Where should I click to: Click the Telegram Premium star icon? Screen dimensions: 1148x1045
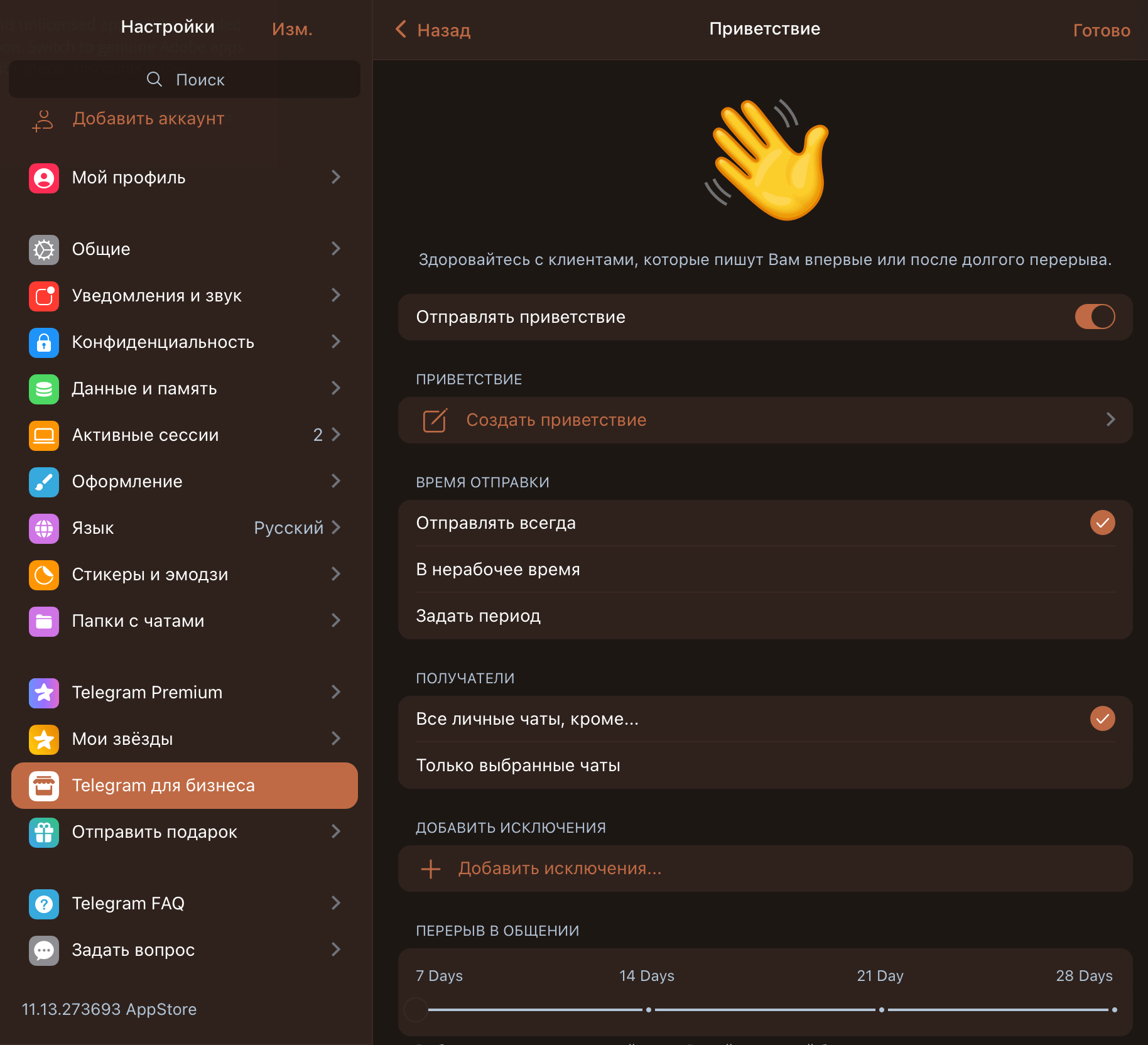pyautogui.click(x=44, y=693)
